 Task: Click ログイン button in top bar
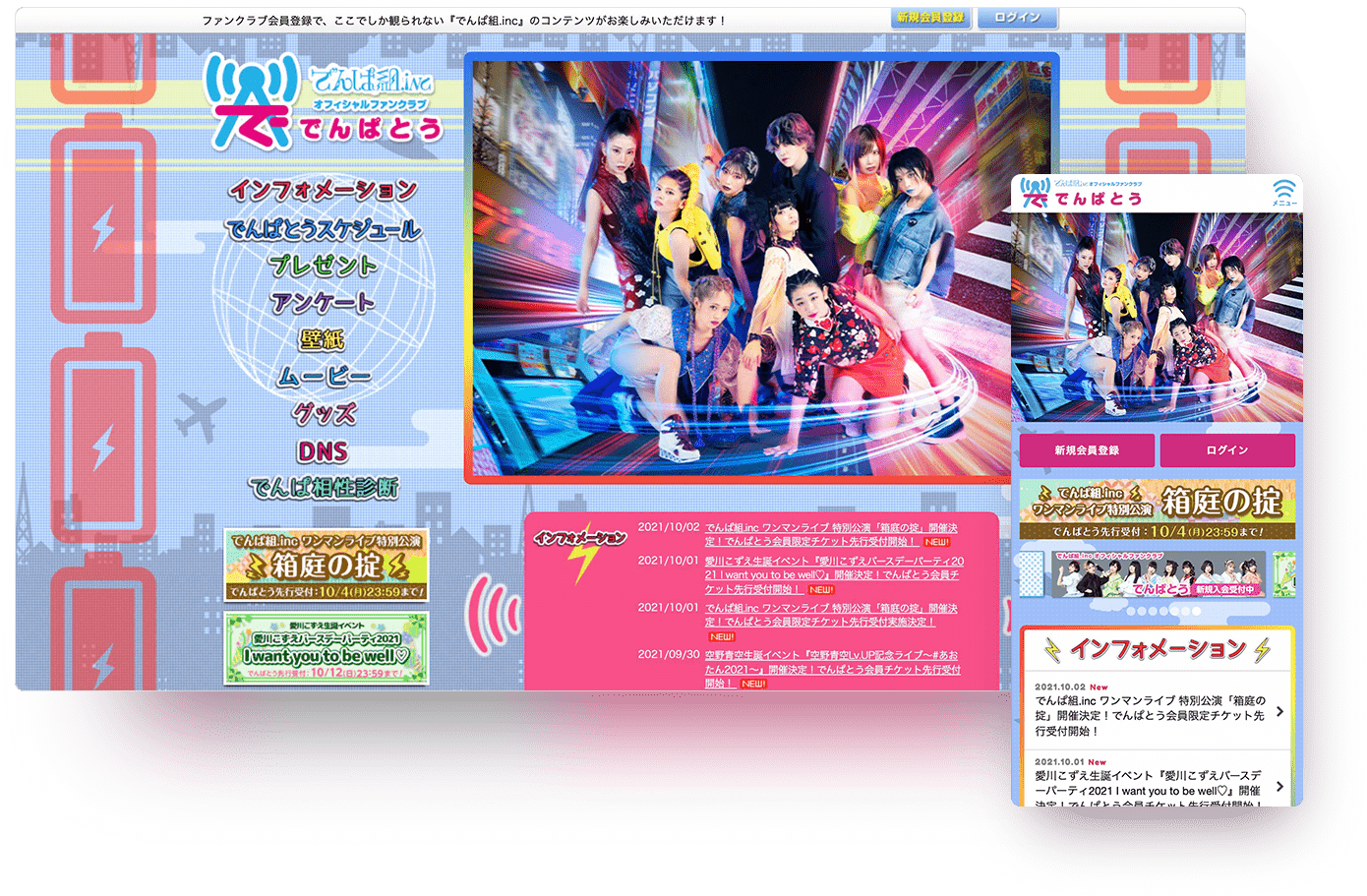pyautogui.click(x=1017, y=18)
